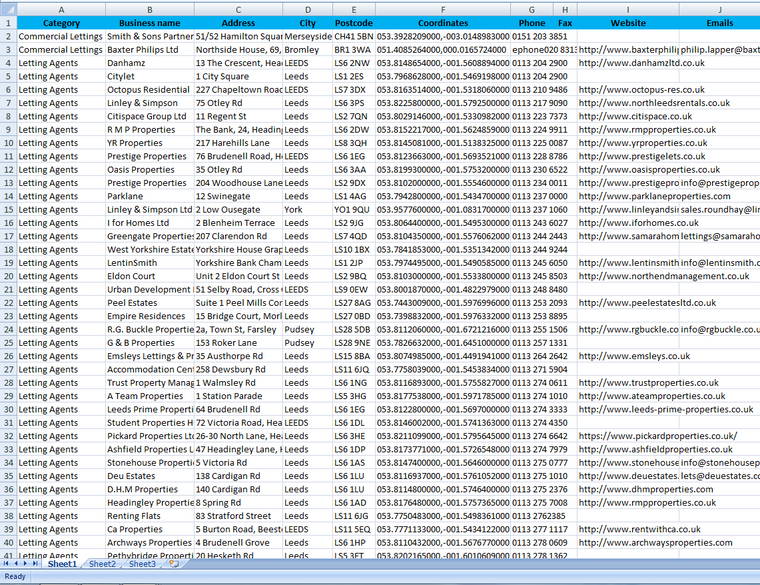Select the Citylet cell
This screenshot has height=585, width=760.
click(x=150, y=76)
